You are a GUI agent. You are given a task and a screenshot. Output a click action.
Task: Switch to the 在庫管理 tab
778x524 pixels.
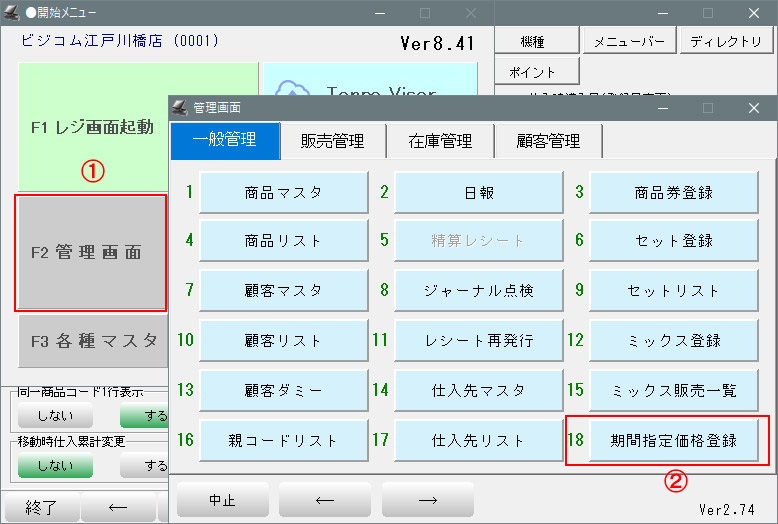click(439, 141)
